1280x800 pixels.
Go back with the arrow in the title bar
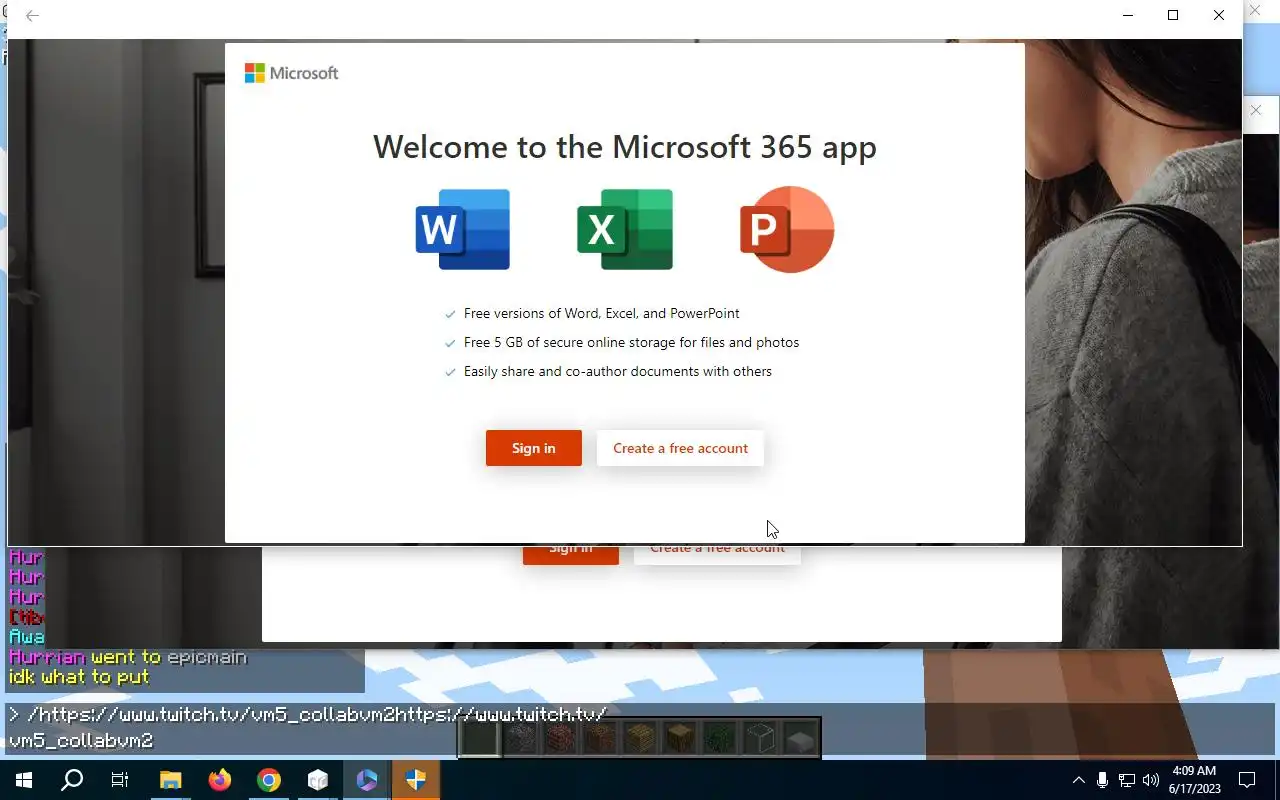(32, 16)
